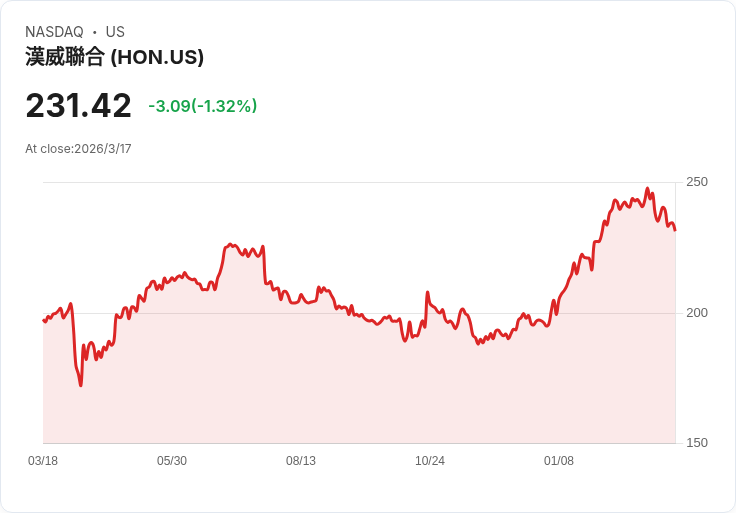Click the NASDAQ exchange label
The width and height of the screenshot is (736, 513).
[x=54, y=32]
